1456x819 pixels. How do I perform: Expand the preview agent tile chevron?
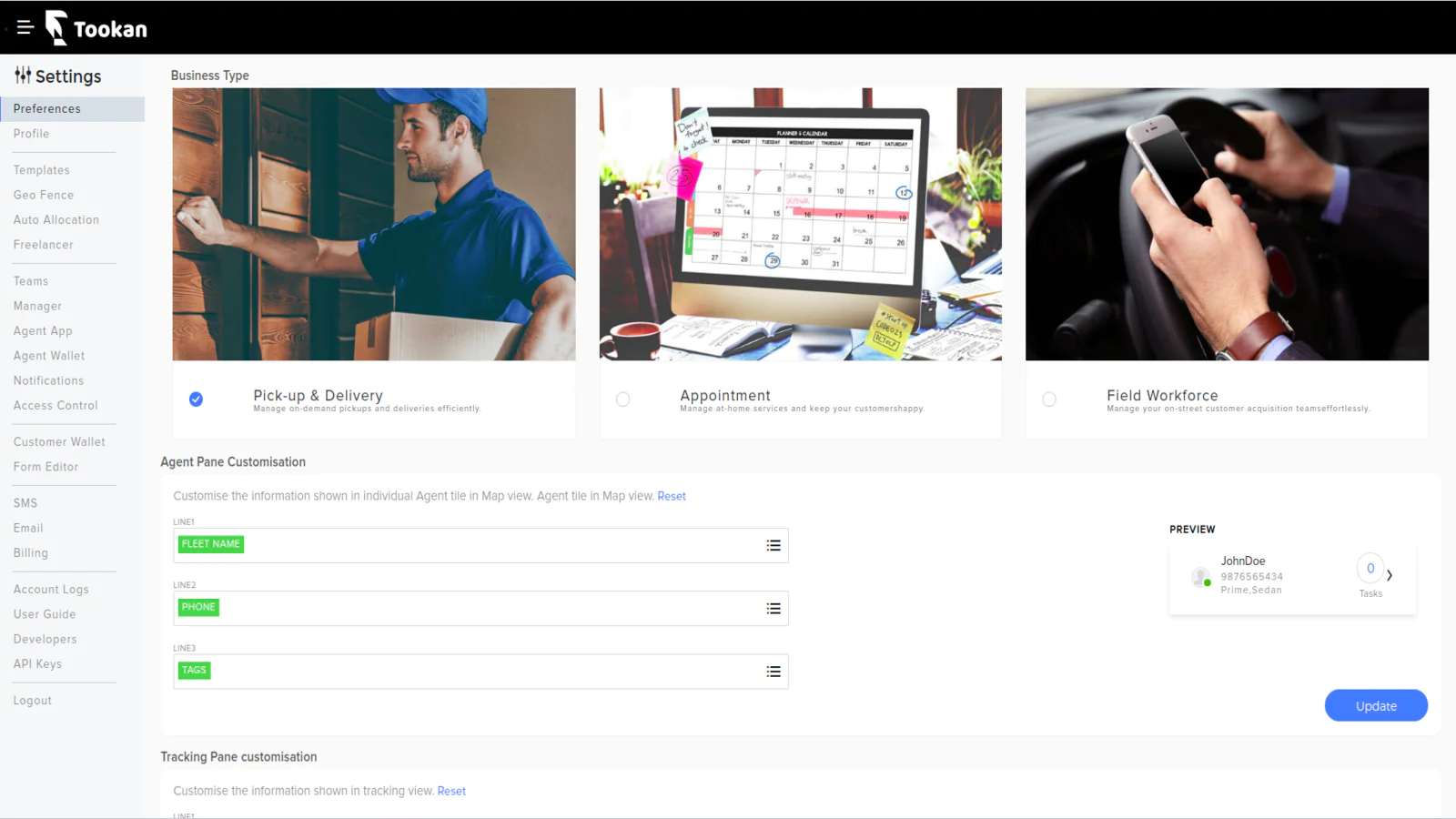(1390, 575)
